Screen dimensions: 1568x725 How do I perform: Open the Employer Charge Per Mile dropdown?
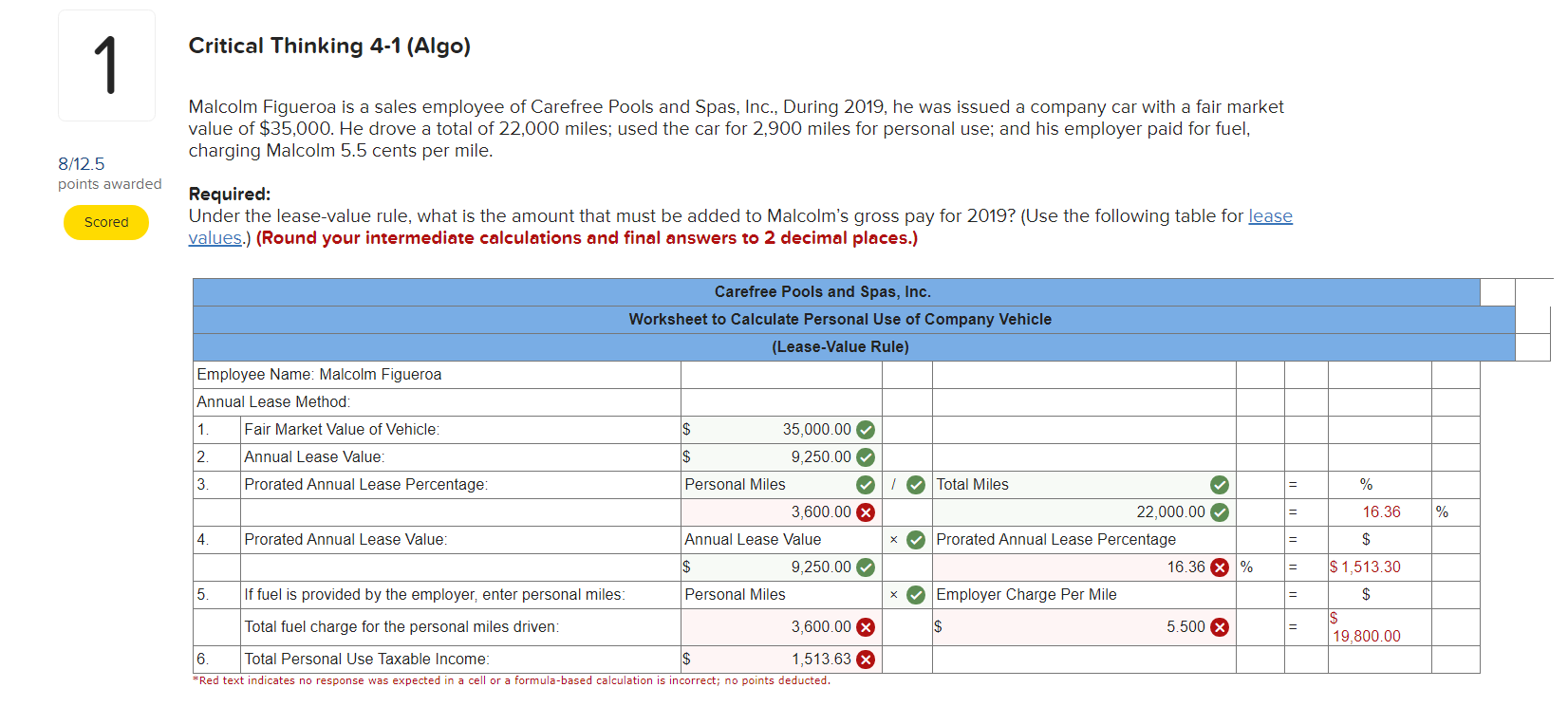(x=1084, y=595)
